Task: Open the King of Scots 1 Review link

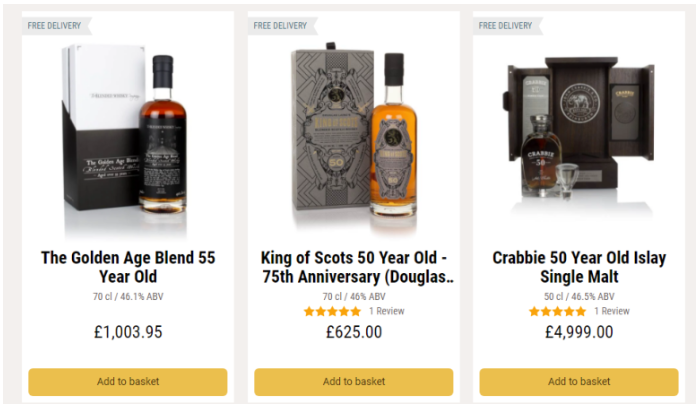Action: [387, 311]
